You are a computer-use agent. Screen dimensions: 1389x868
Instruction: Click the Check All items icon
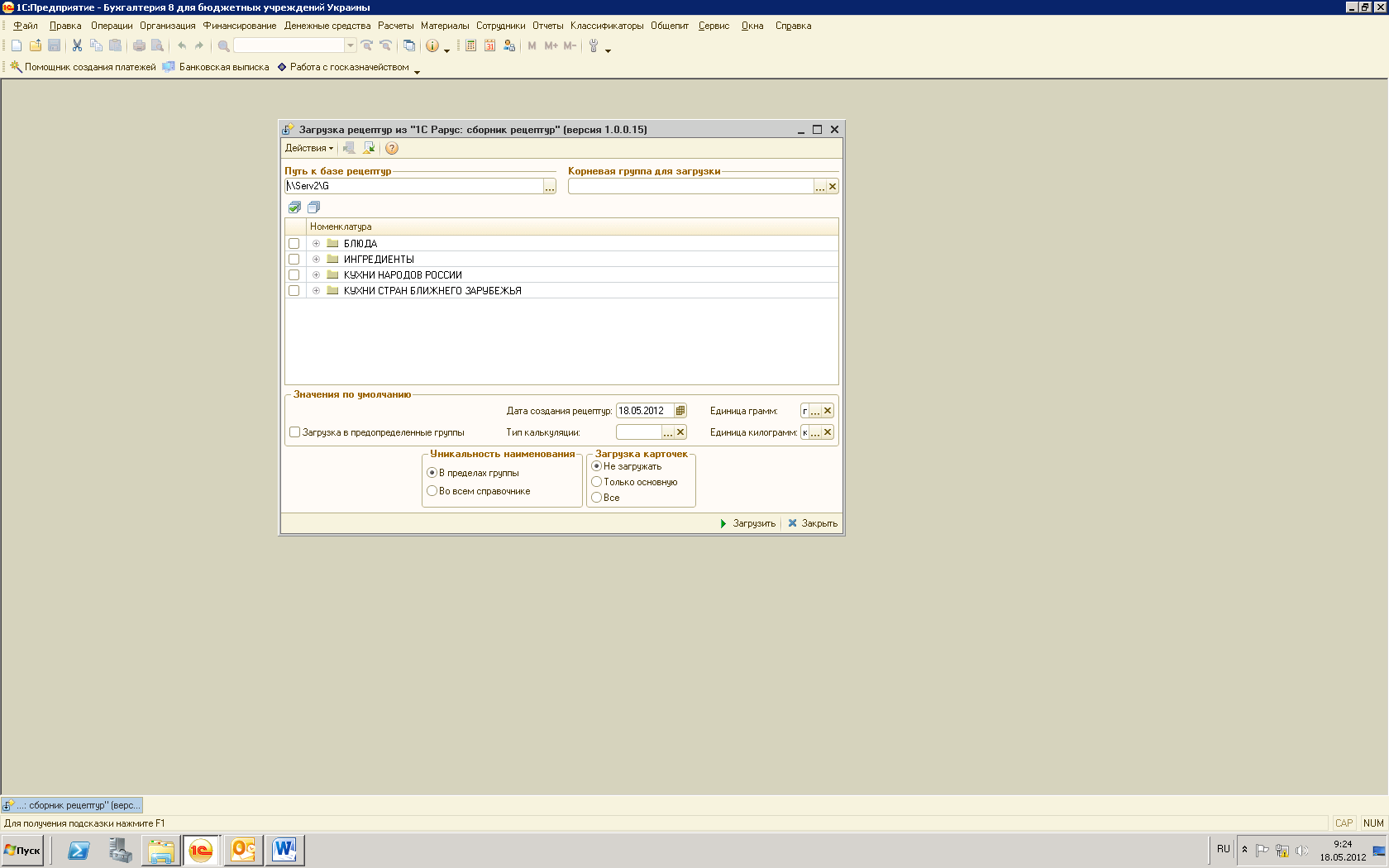pyautogui.click(x=294, y=207)
